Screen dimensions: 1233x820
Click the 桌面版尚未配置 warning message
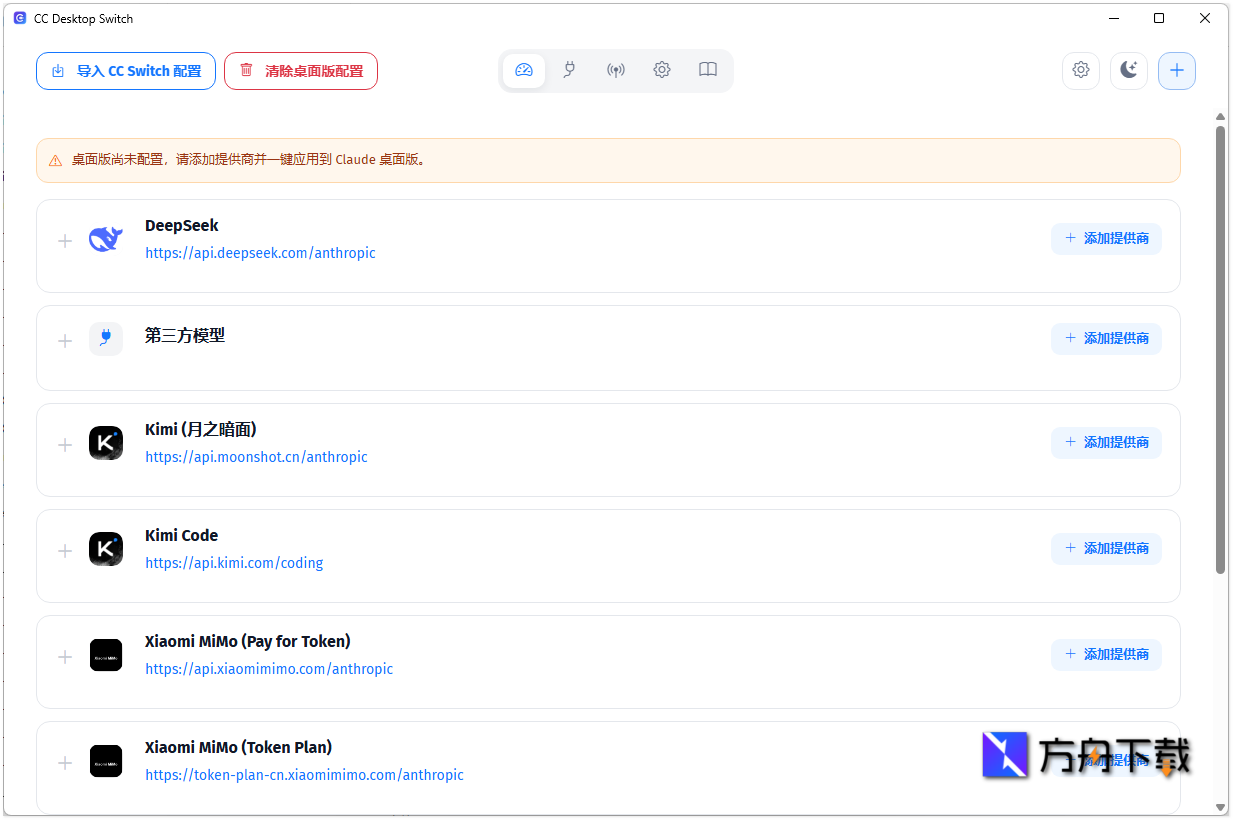coord(250,160)
